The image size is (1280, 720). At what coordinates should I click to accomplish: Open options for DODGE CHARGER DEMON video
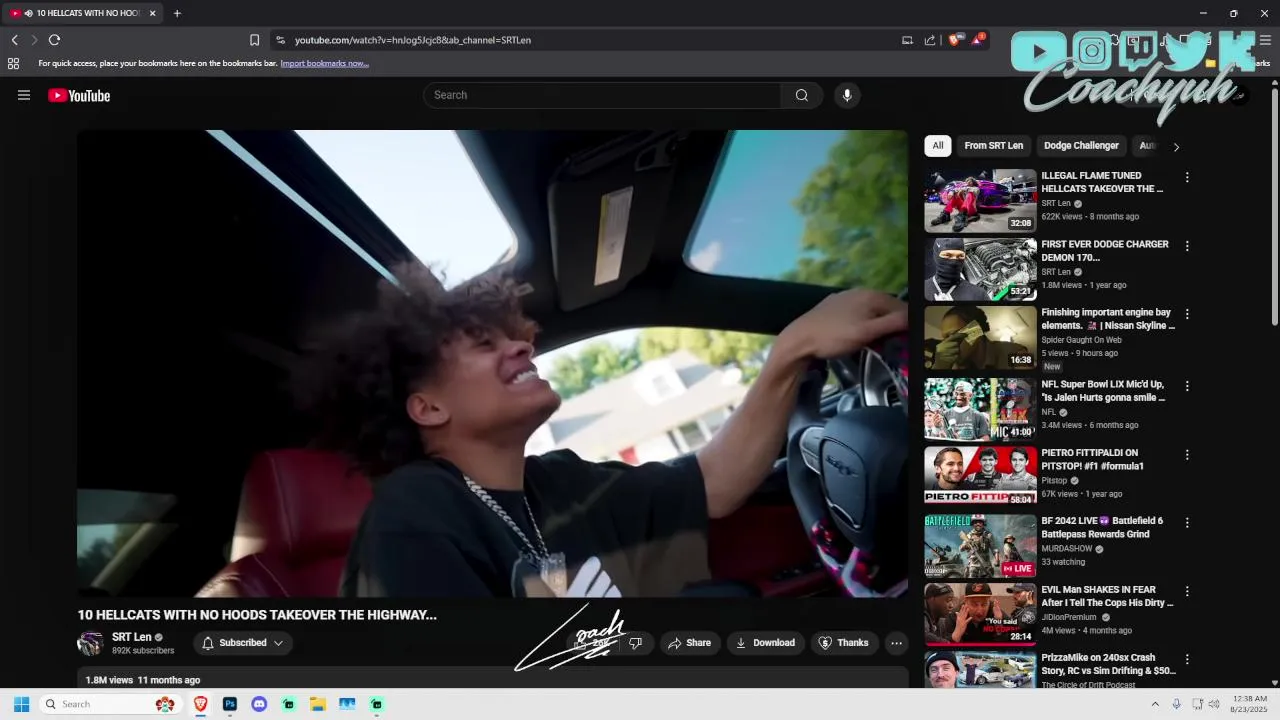[1187, 245]
